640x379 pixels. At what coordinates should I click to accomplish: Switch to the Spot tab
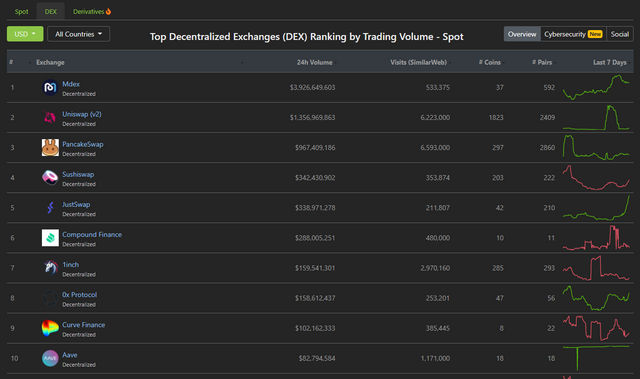pyautogui.click(x=21, y=11)
